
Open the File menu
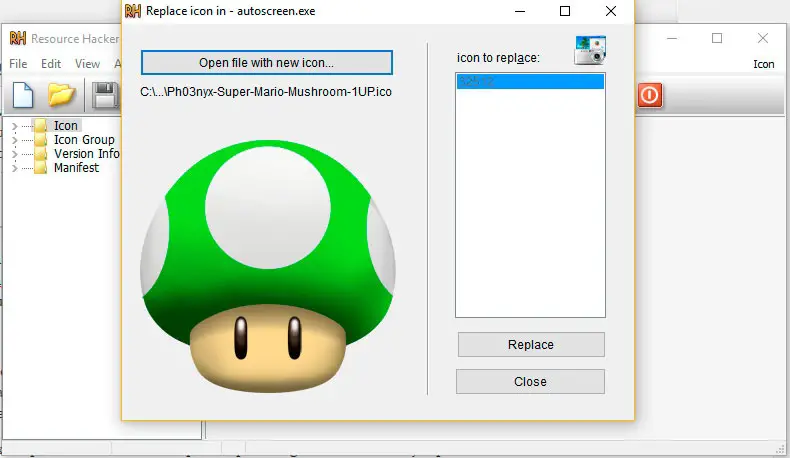pyautogui.click(x=18, y=64)
